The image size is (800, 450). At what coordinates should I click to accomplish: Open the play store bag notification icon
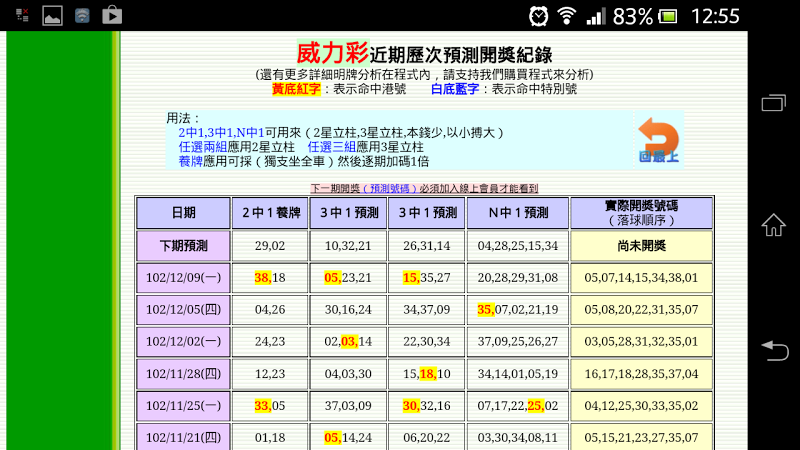click(112, 15)
